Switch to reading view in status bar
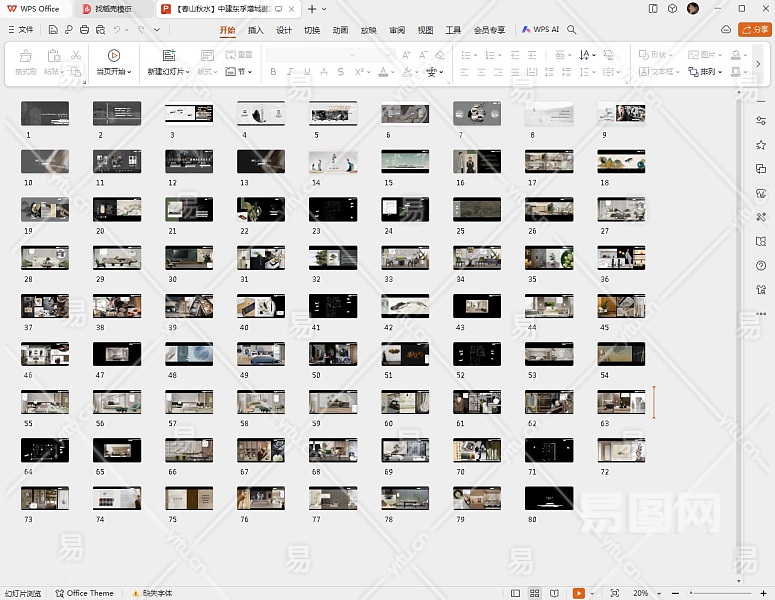 tap(555, 593)
